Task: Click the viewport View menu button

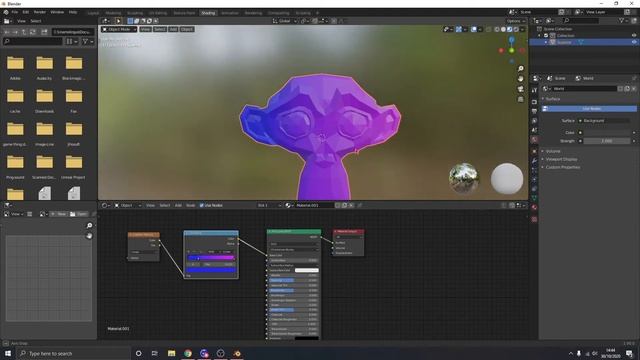Action: click(145, 29)
